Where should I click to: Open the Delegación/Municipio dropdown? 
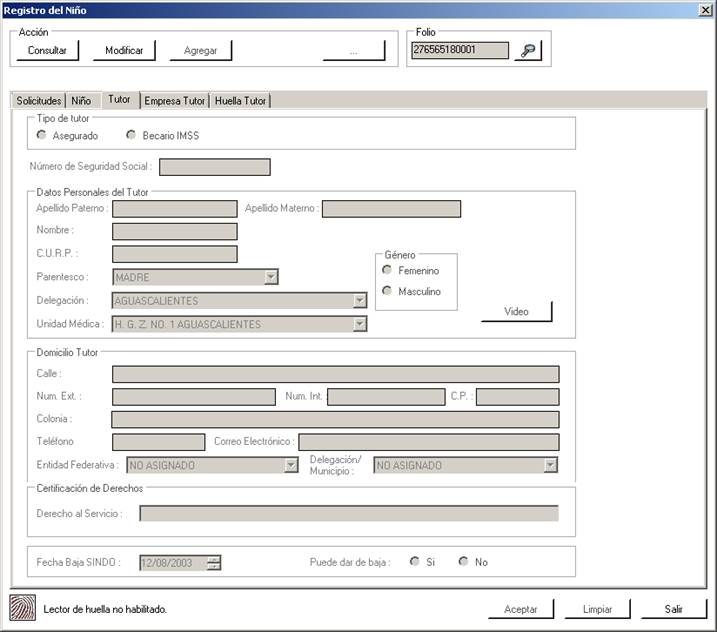point(551,465)
